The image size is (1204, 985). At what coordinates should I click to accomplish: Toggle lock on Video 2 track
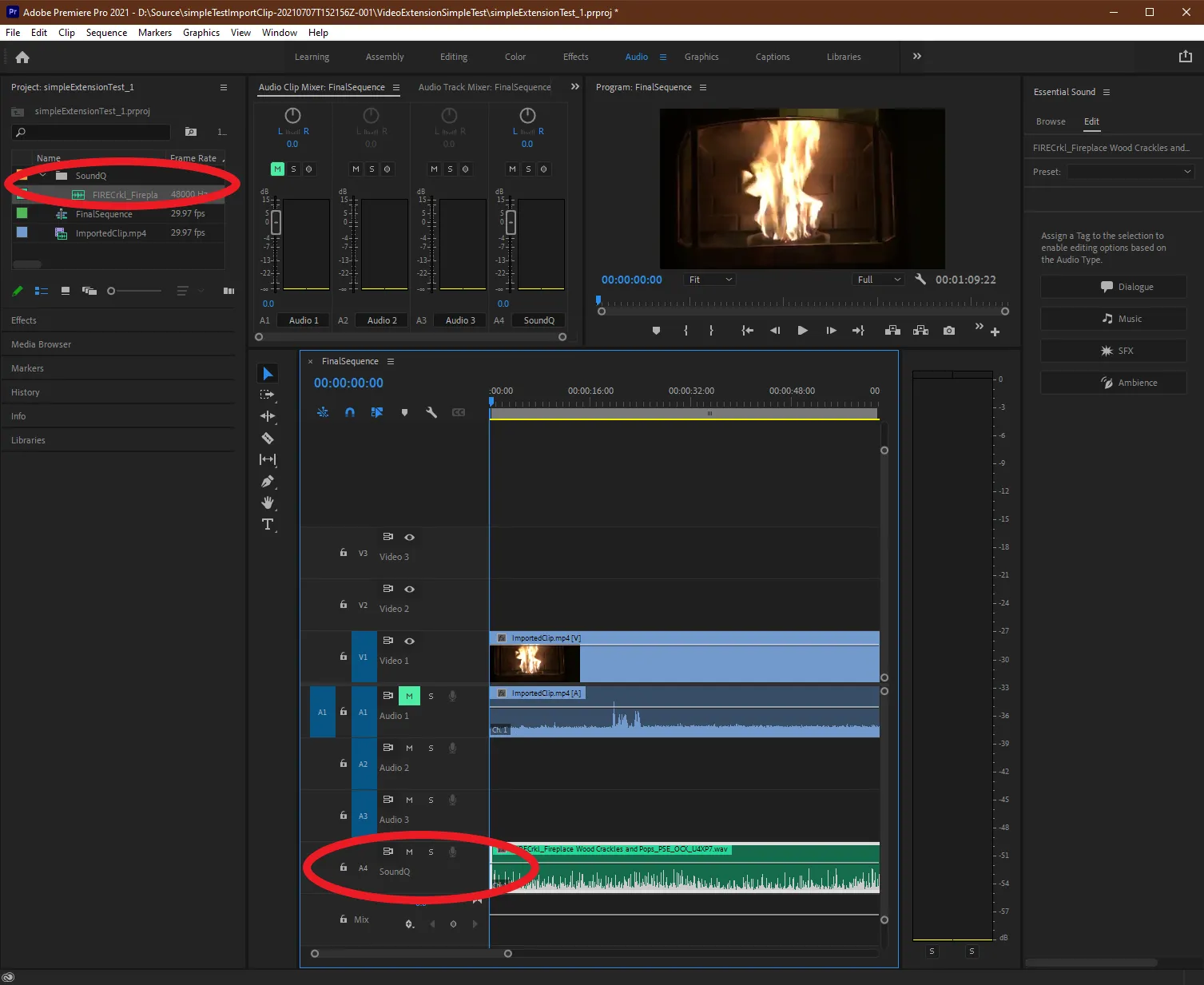pyautogui.click(x=344, y=605)
